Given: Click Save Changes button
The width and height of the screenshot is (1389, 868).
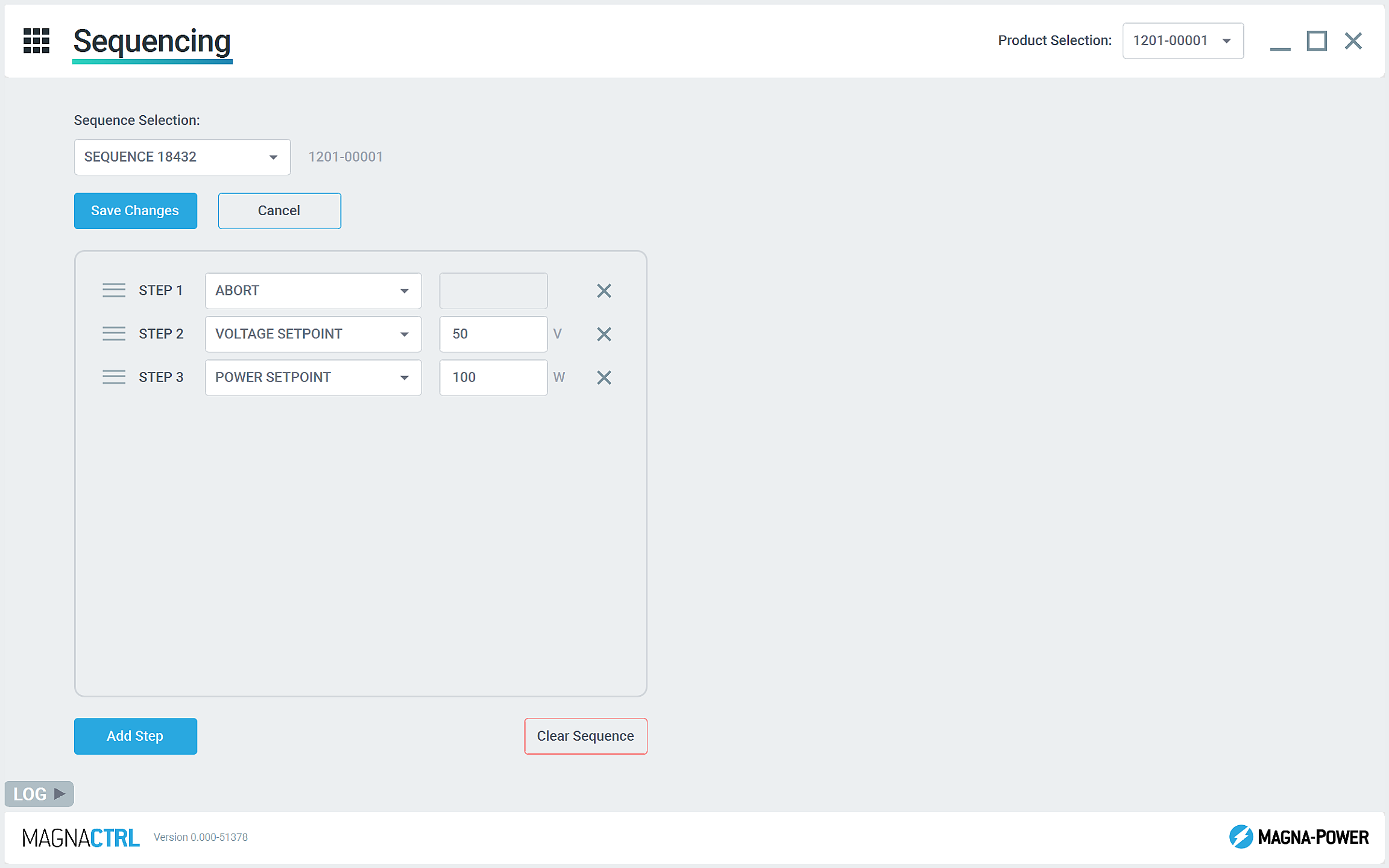Looking at the screenshot, I should tap(135, 211).
